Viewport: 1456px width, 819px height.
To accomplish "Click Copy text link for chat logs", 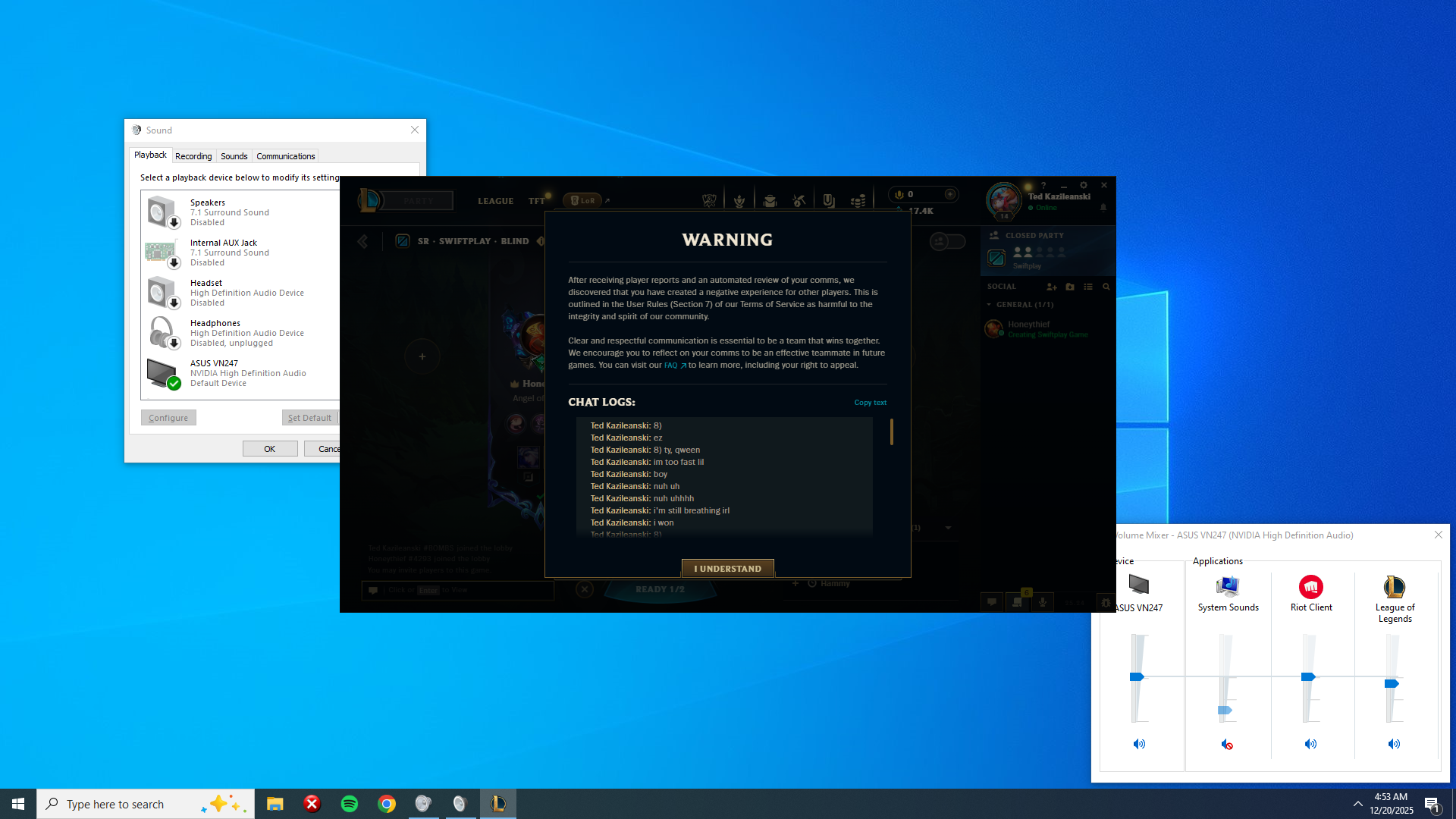I will tap(870, 403).
